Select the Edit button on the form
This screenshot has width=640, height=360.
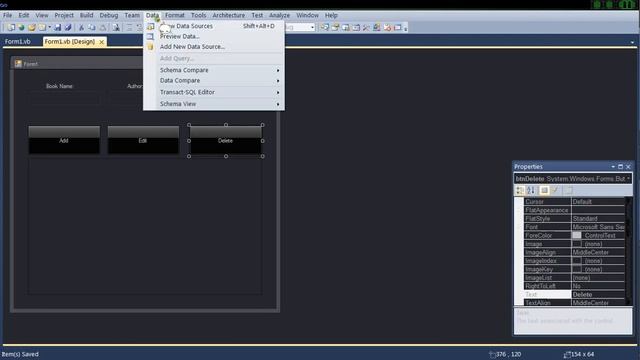[x=143, y=140]
